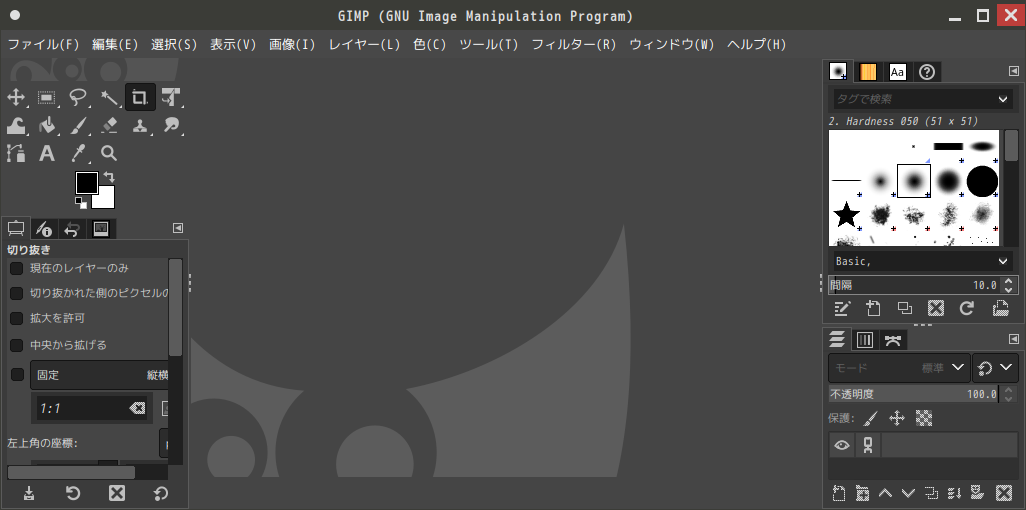Select the Bucket Fill tool

coord(46,126)
